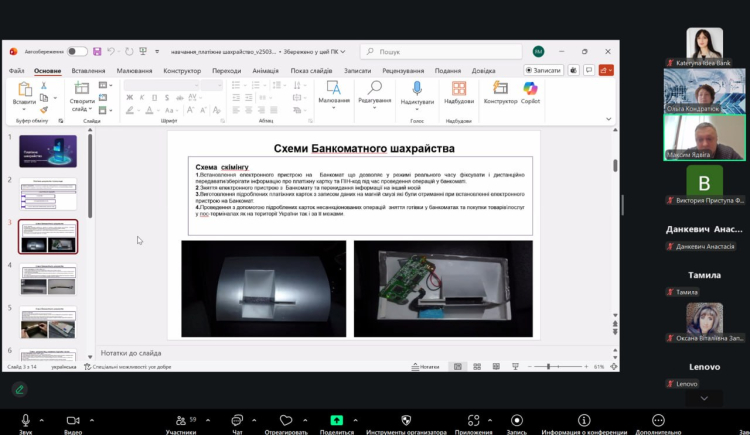Click Нотатки button in status bar

point(428,367)
